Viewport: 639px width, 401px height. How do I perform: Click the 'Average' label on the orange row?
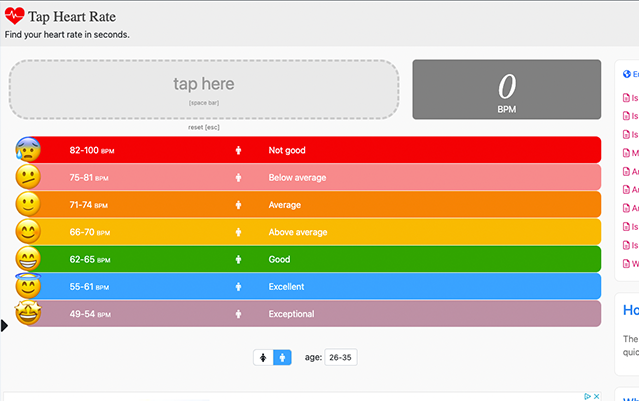click(x=284, y=205)
